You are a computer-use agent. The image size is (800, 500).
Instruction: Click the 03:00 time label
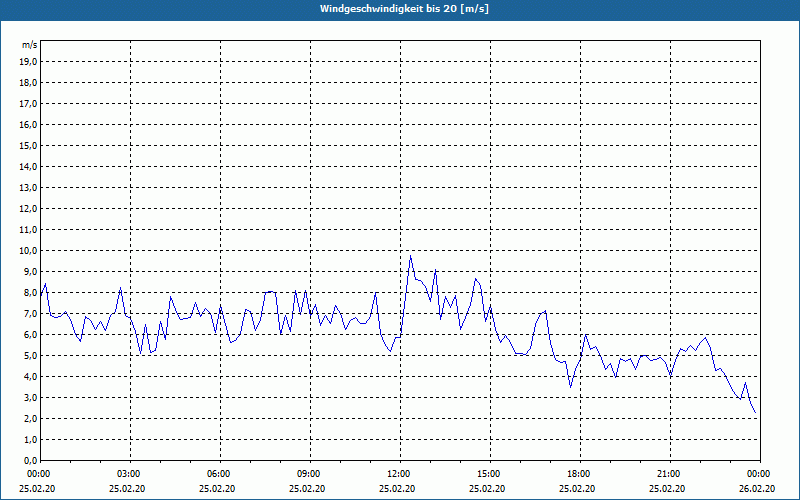(127, 474)
